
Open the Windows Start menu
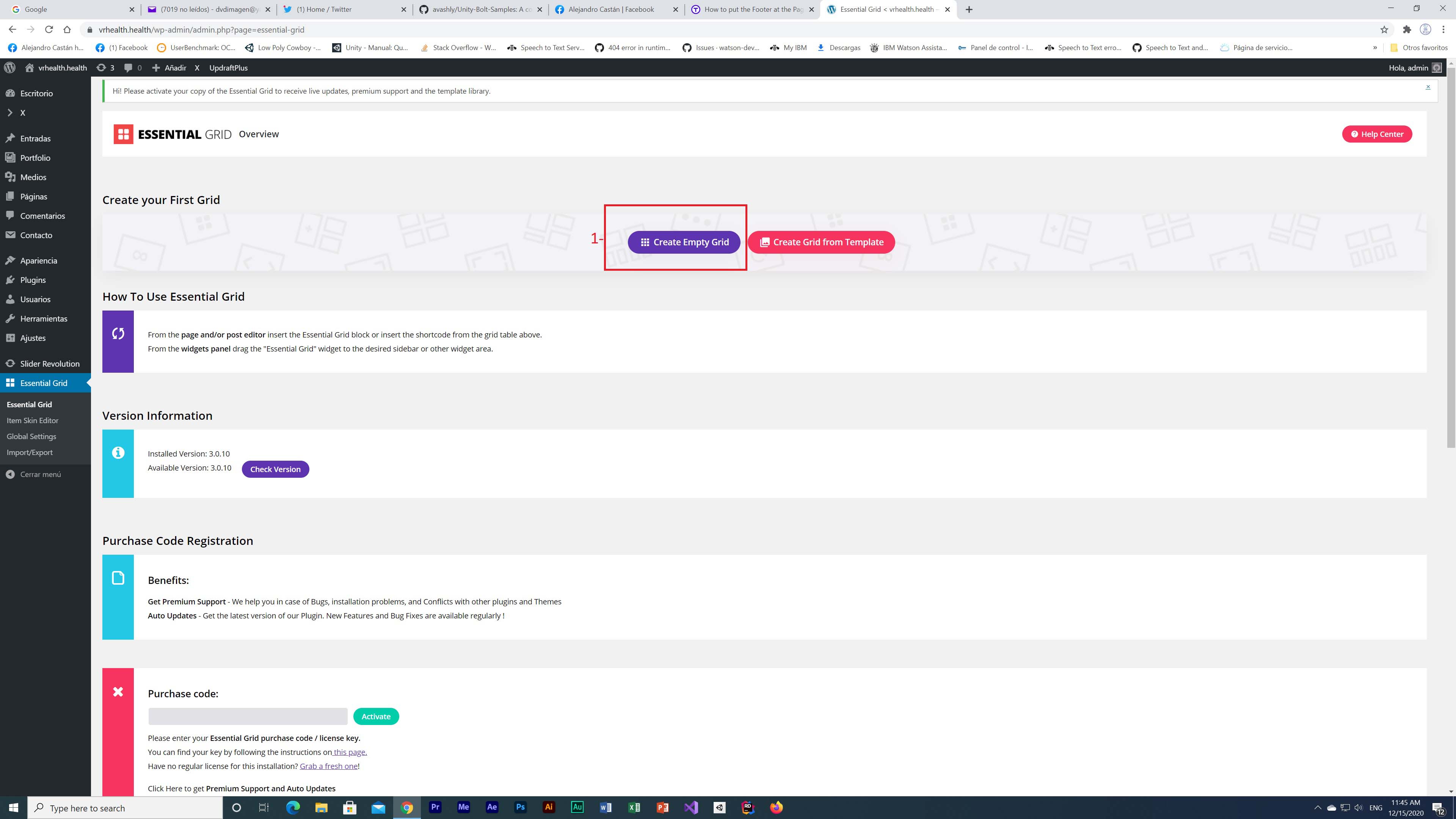pos(14,808)
